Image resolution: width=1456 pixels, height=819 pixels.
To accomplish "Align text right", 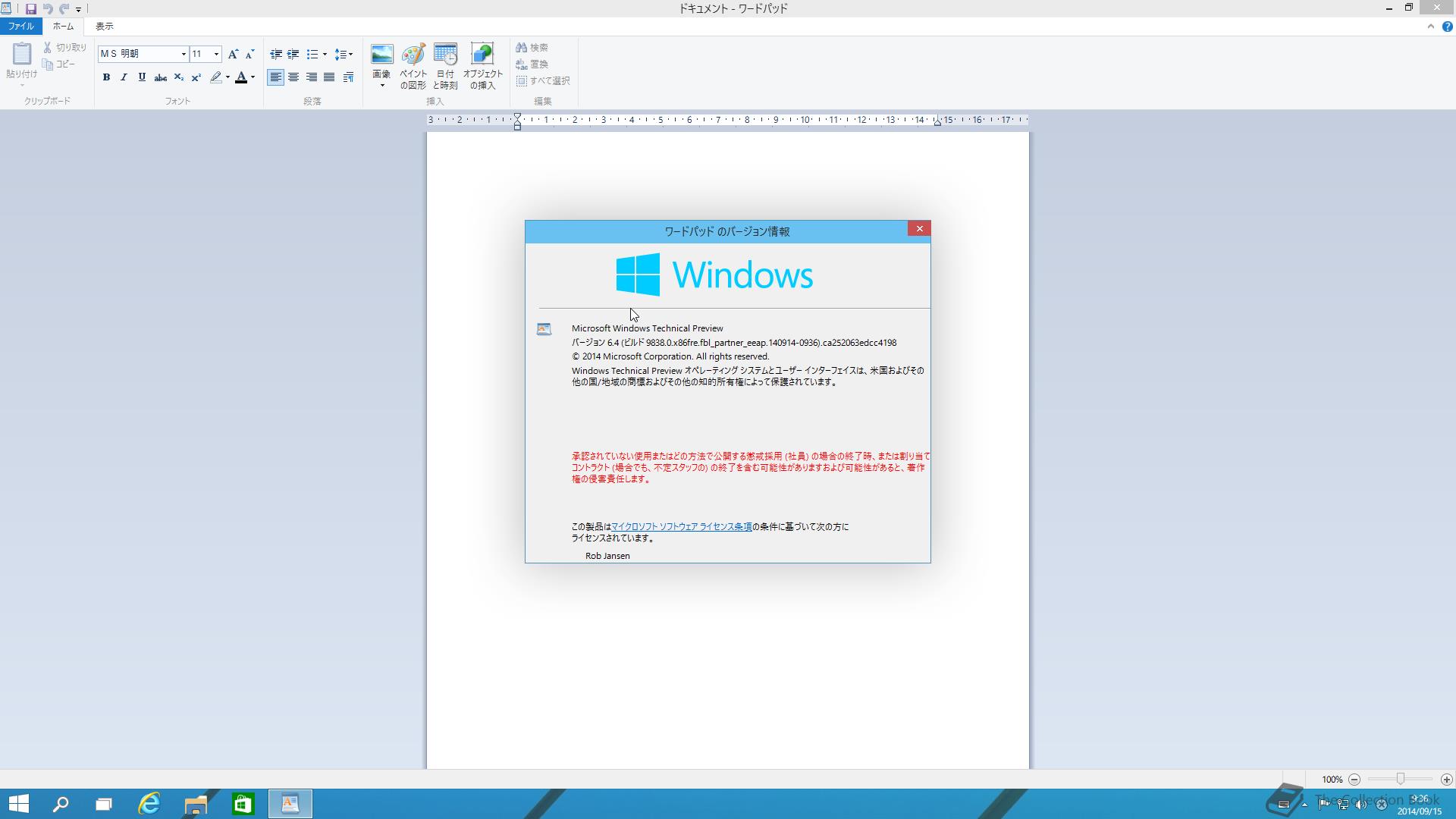I will point(311,77).
